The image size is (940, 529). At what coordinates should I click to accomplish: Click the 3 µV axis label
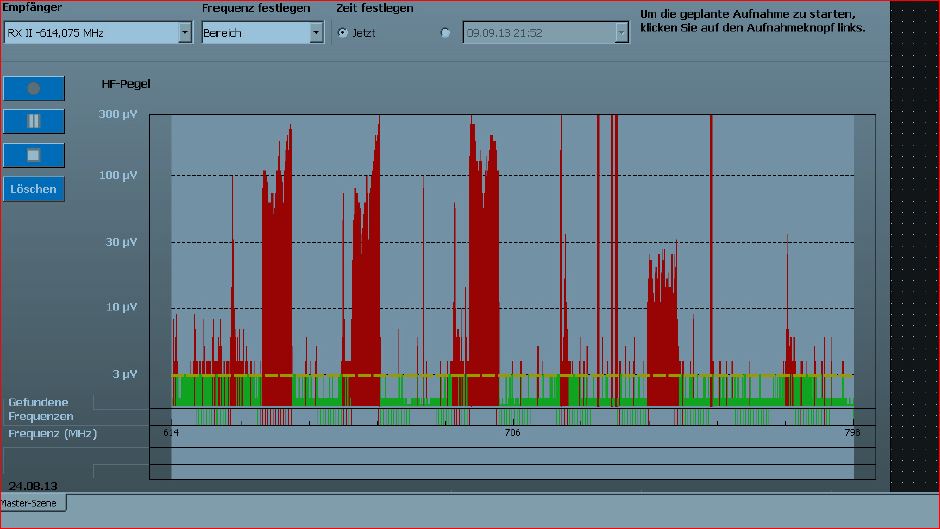coord(125,374)
